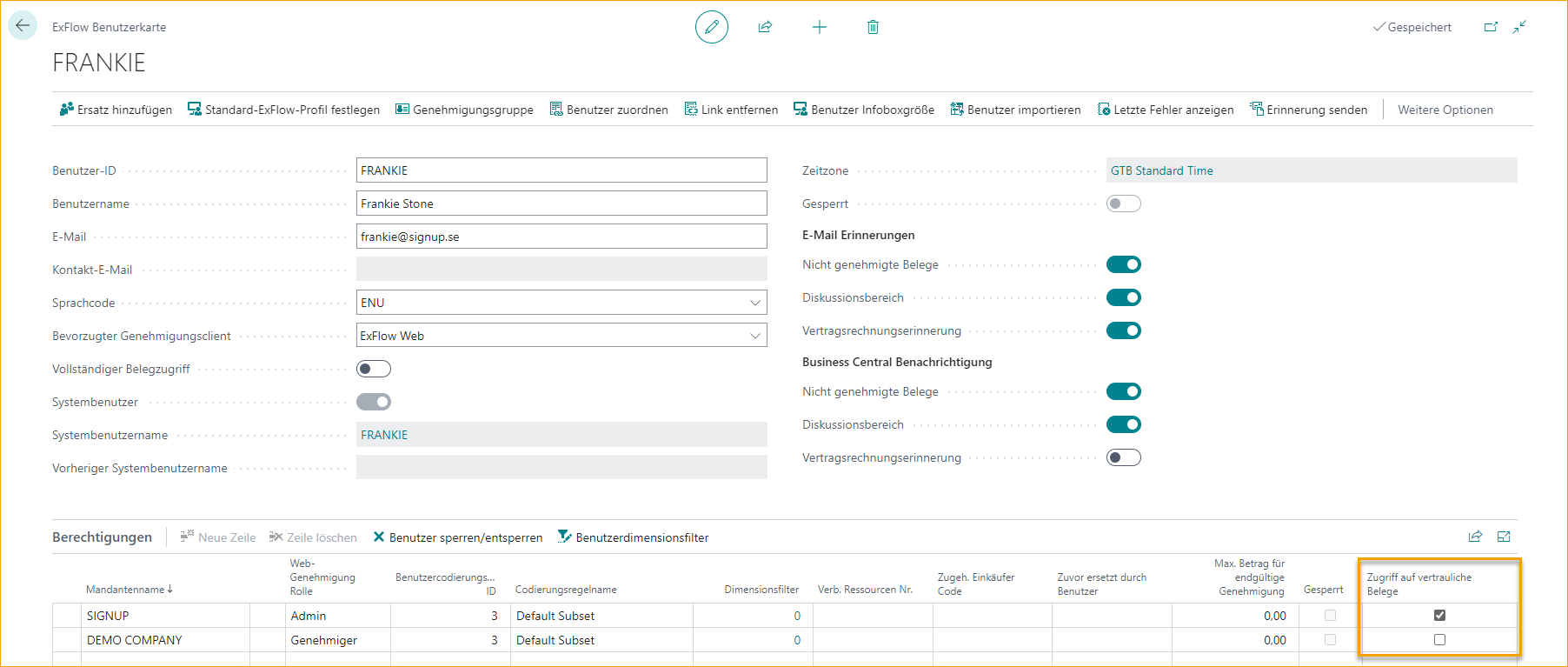Open Benutzer Infoboxgröße
Viewport: 1568px width, 667px height.
(864, 110)
